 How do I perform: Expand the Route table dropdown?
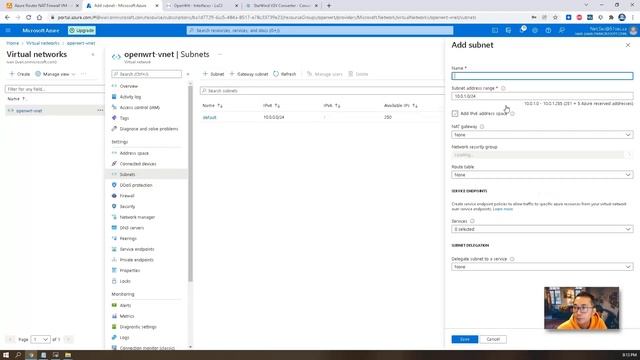(x=542, y=175)
